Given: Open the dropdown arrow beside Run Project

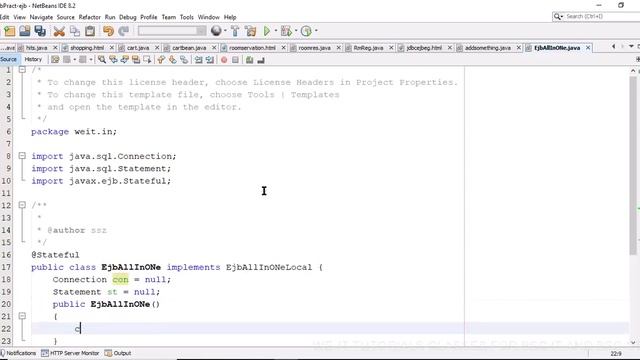Looking at the screenshot, I should tap(276, 31).
